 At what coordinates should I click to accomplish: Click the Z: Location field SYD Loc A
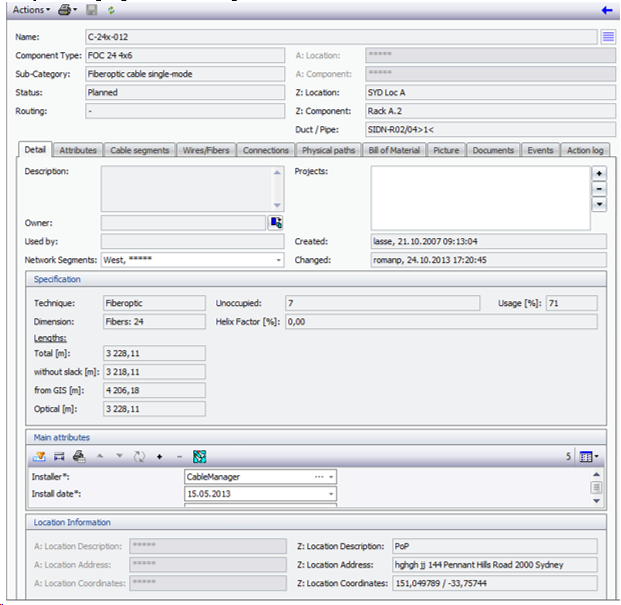(x=490, y=93)
